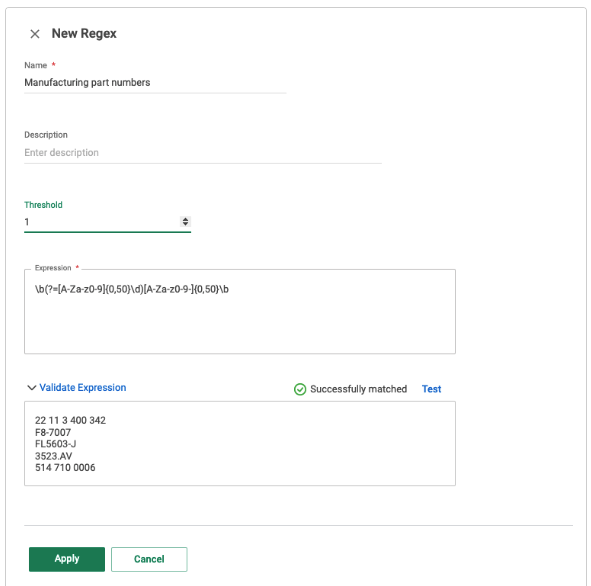Click the Enter description field
This screenshot has height=586, width=591.
point(203,153)
